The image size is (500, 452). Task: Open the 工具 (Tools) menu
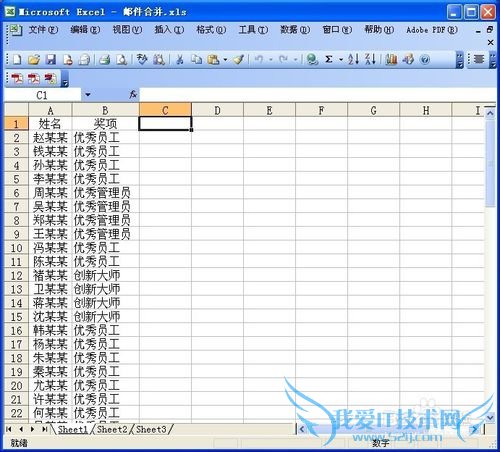(x=253, y=30)
